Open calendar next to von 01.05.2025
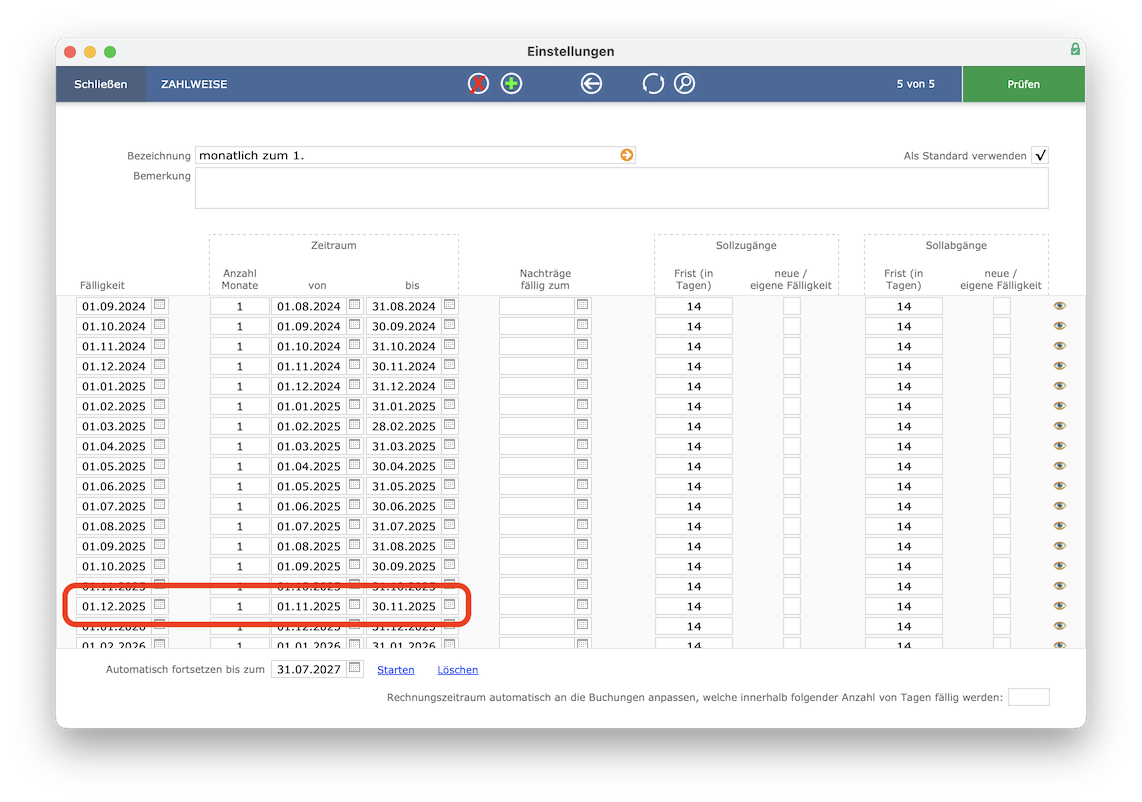 point(355,485)
